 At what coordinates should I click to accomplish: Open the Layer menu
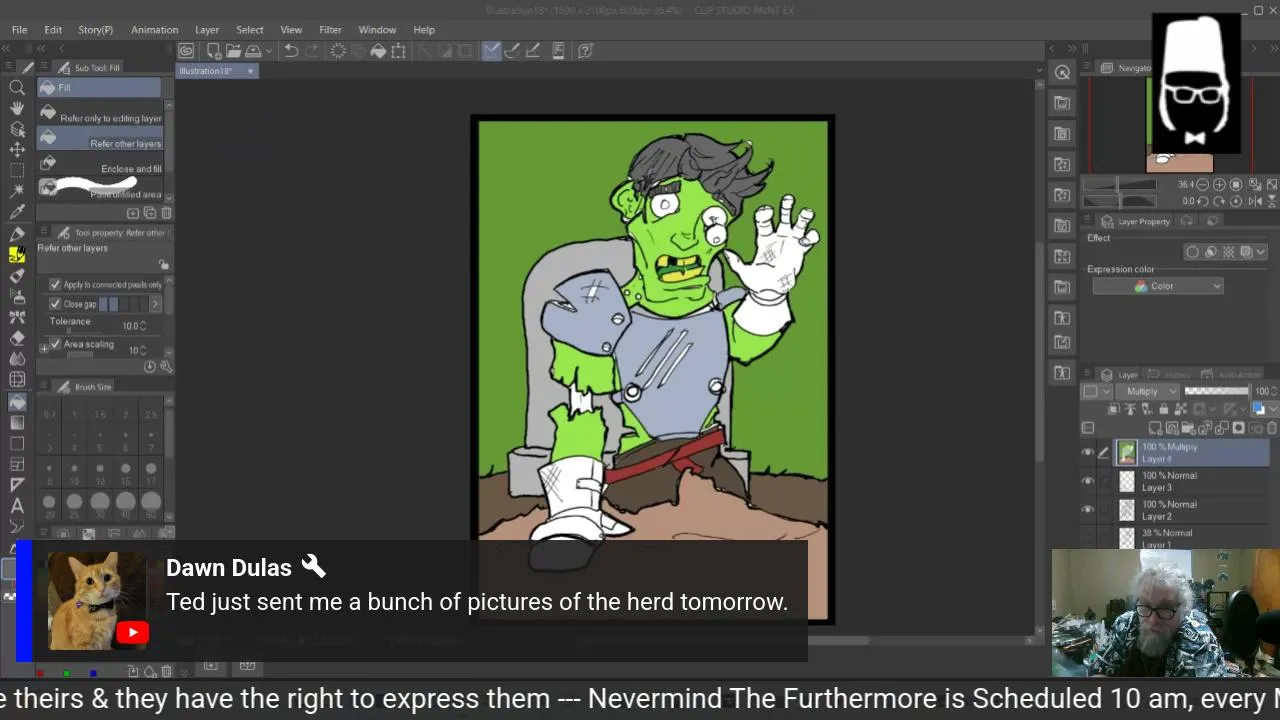pyautogui.click(x=207, y=30)
